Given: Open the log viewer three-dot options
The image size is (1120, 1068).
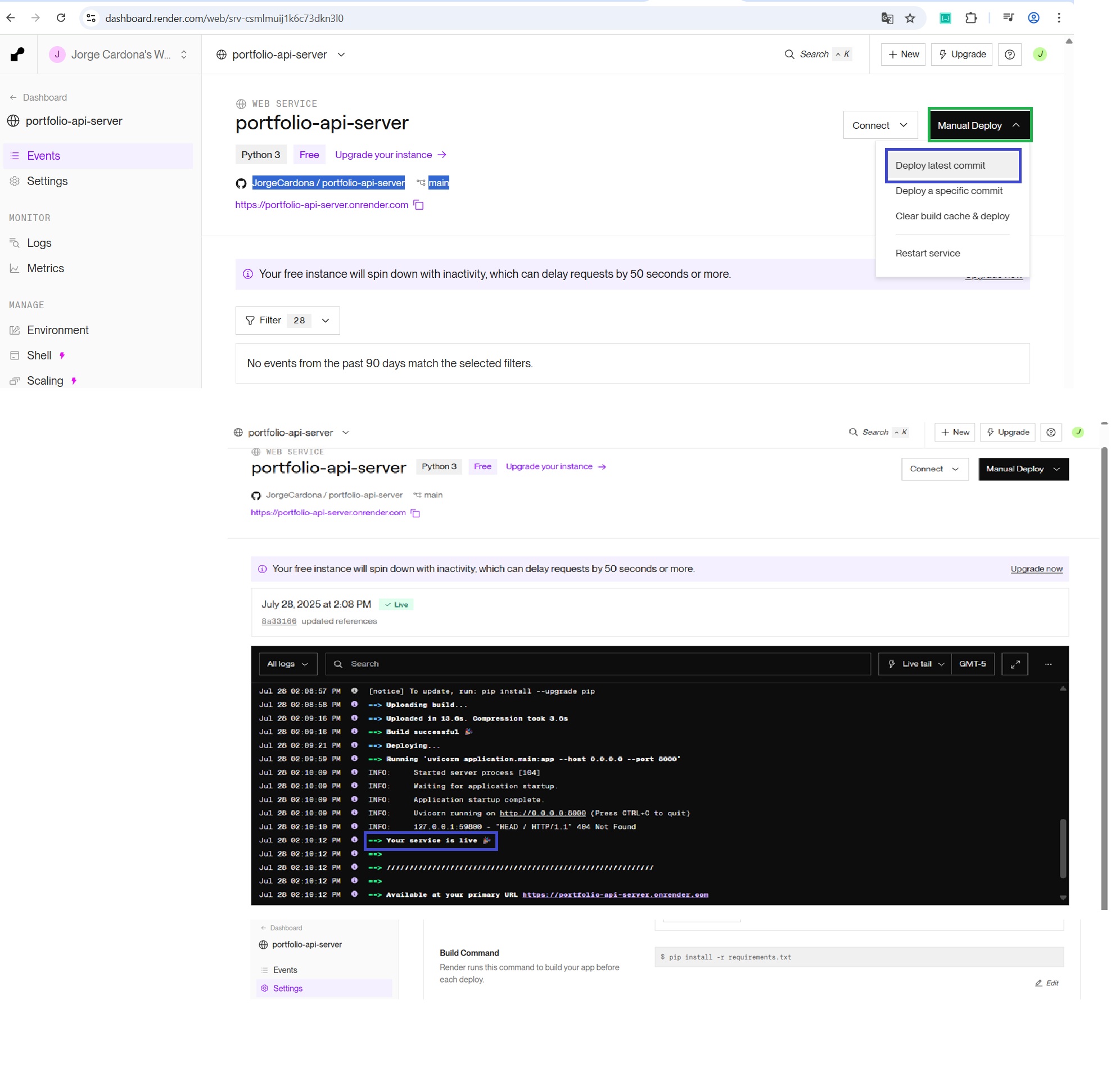Looking at the screenshot, I should coord(1048,664).
